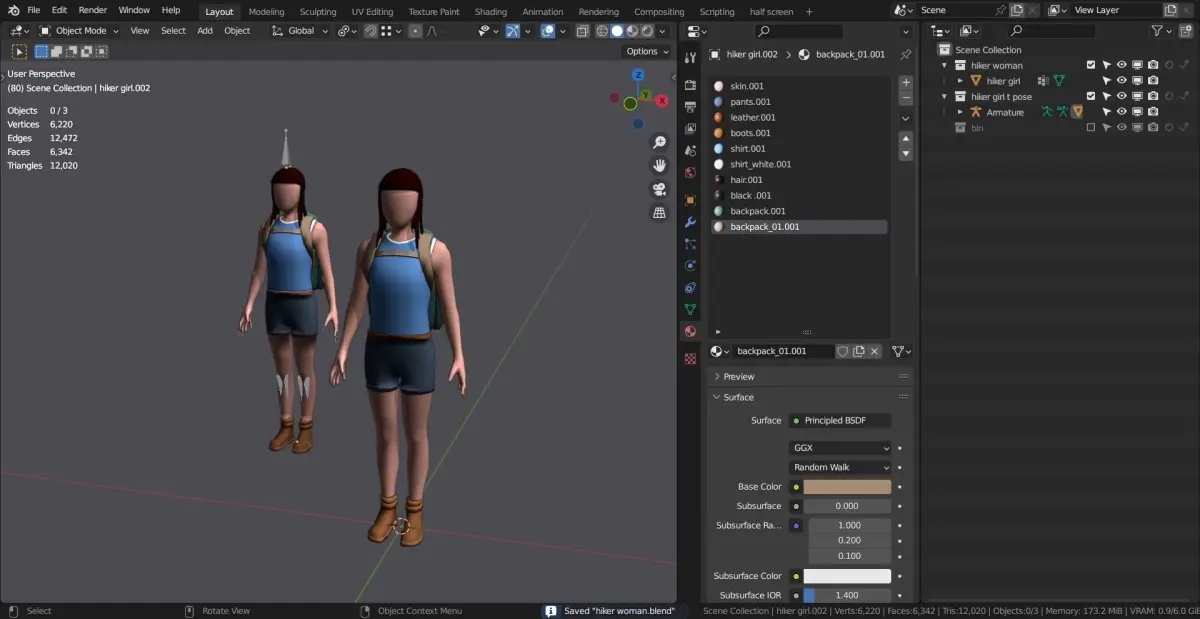Open the Render properties tab
Screen dimensions: 1200x619
(x=690, y=86)
